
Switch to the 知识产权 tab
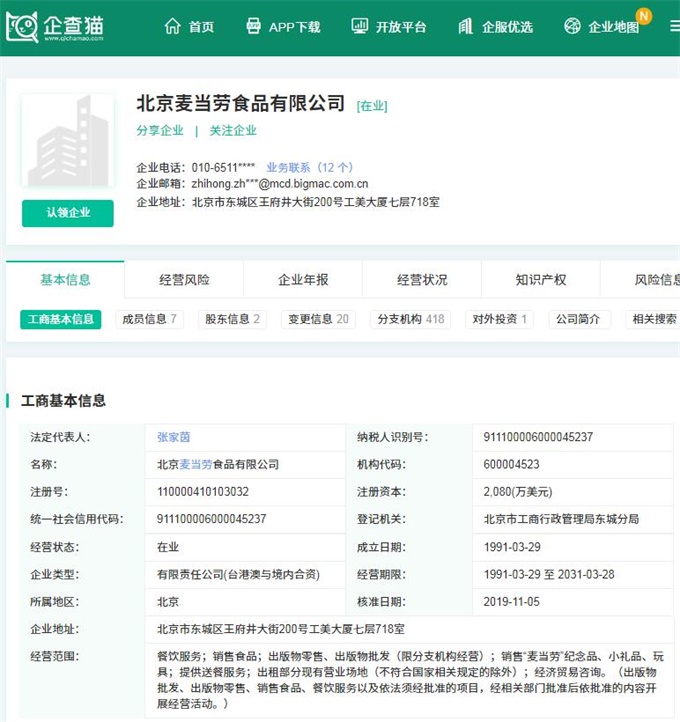541,279
